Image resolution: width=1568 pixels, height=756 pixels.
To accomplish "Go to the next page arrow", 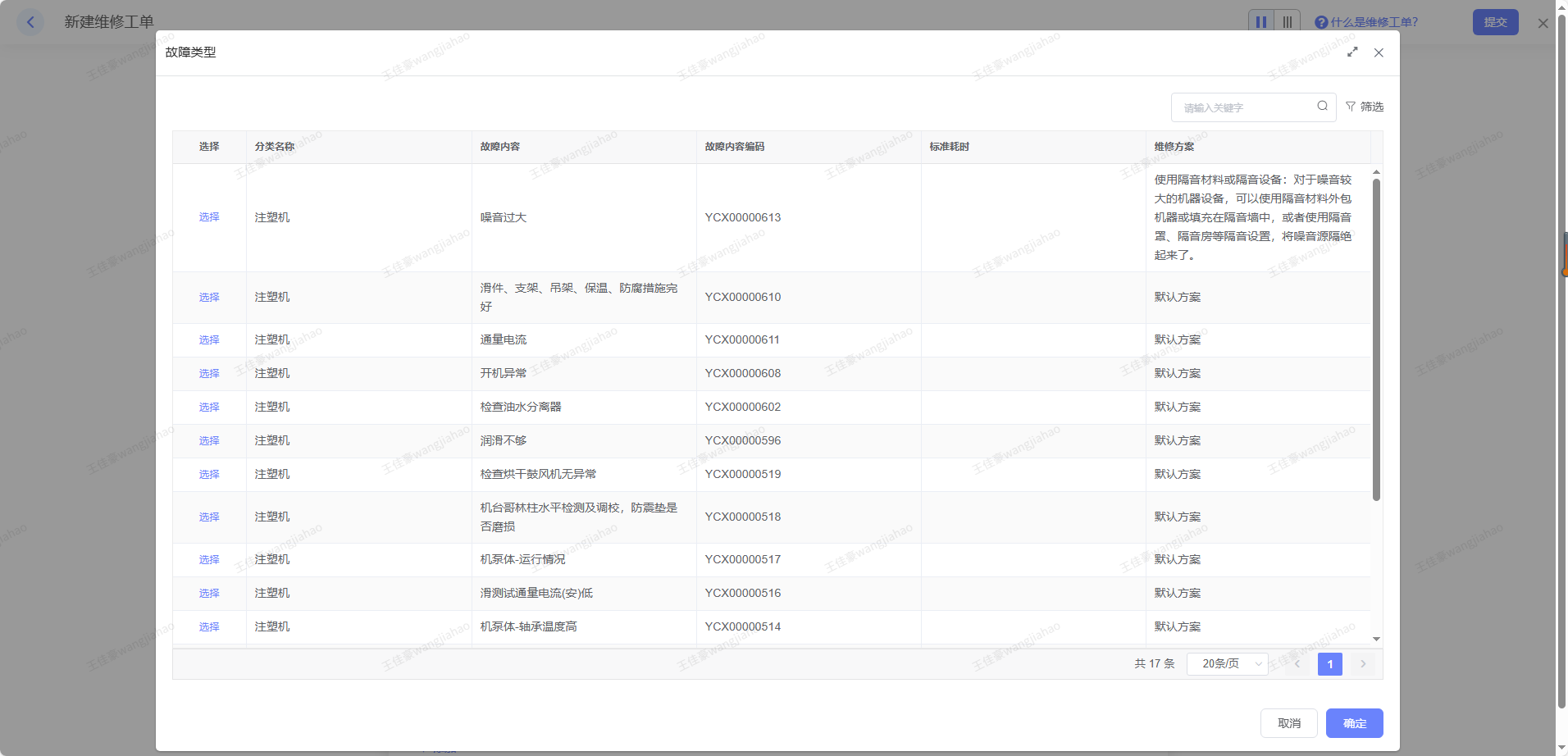I will click(x=1363, y=664).
